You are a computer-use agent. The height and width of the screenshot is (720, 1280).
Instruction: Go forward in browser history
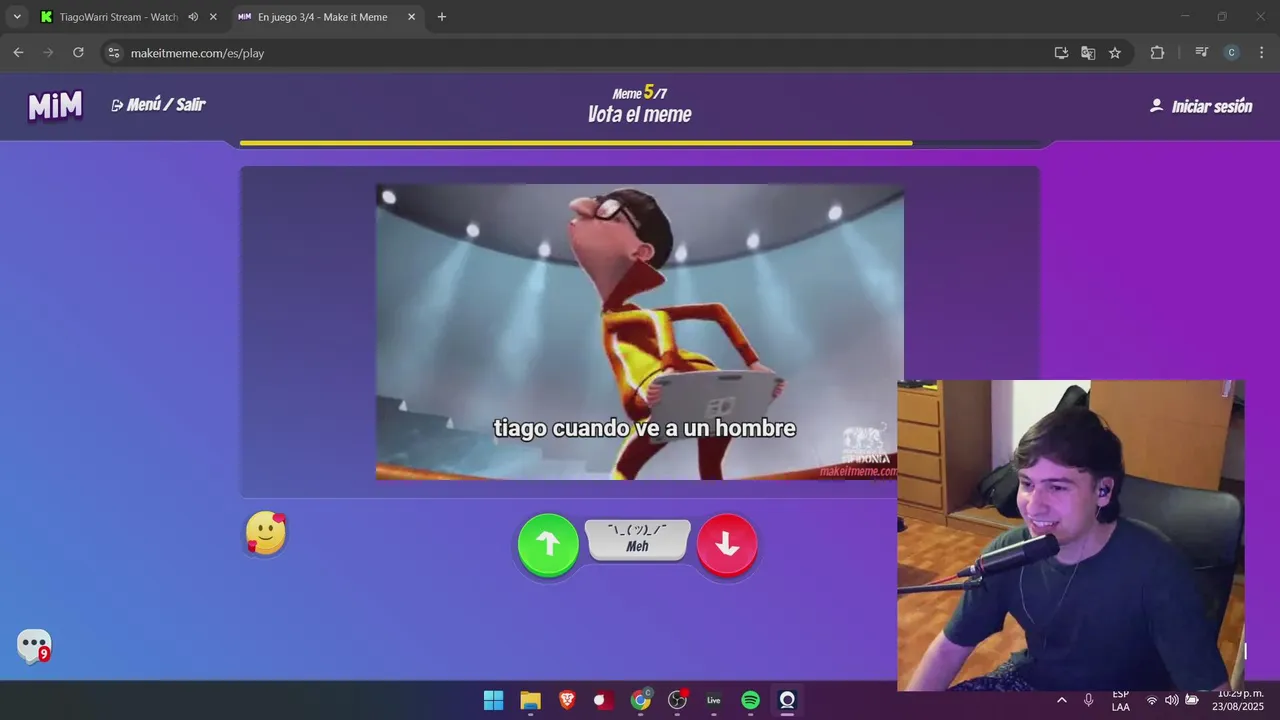[48, 53]
